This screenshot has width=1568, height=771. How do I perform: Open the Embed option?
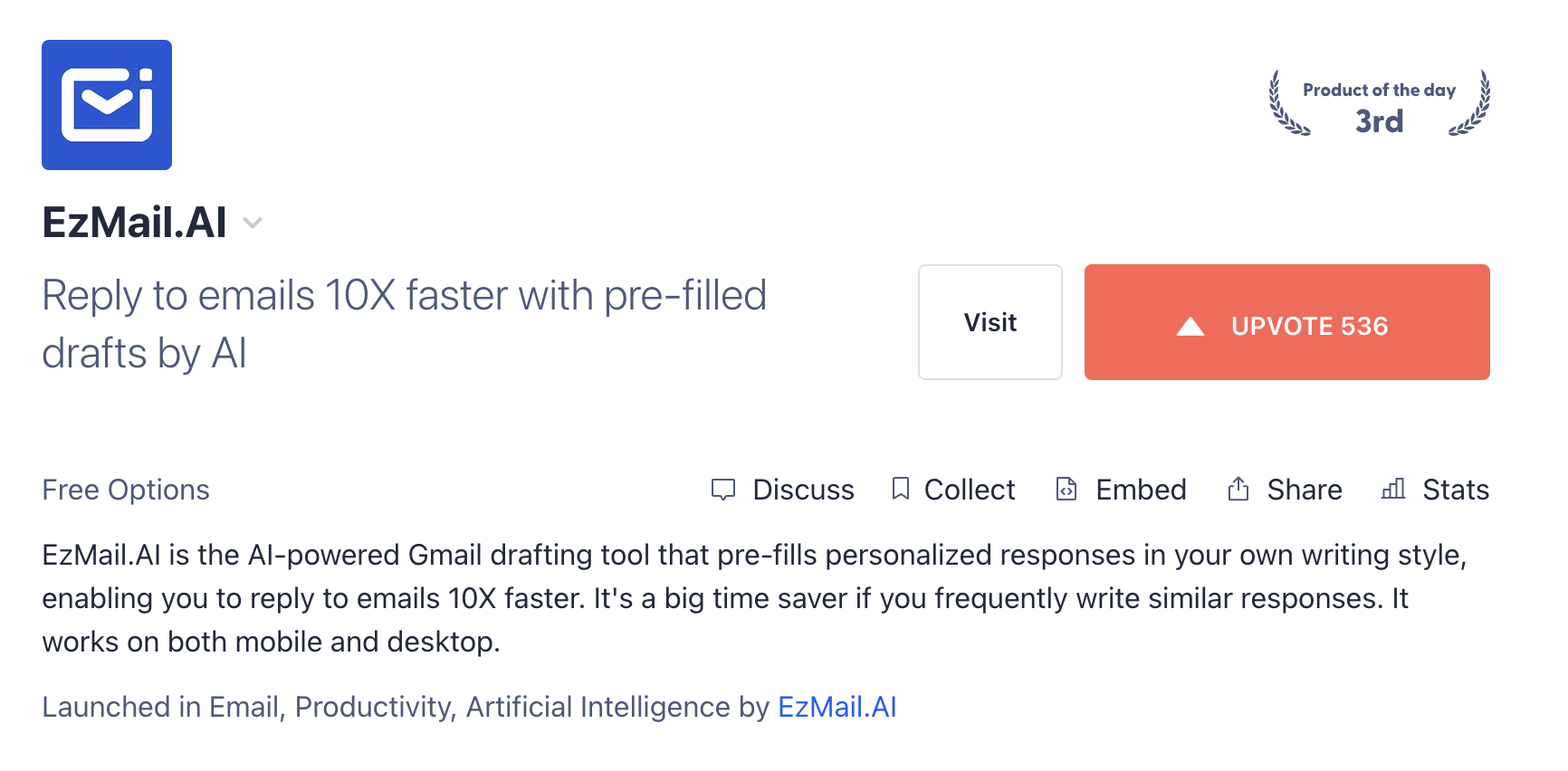1141,490
